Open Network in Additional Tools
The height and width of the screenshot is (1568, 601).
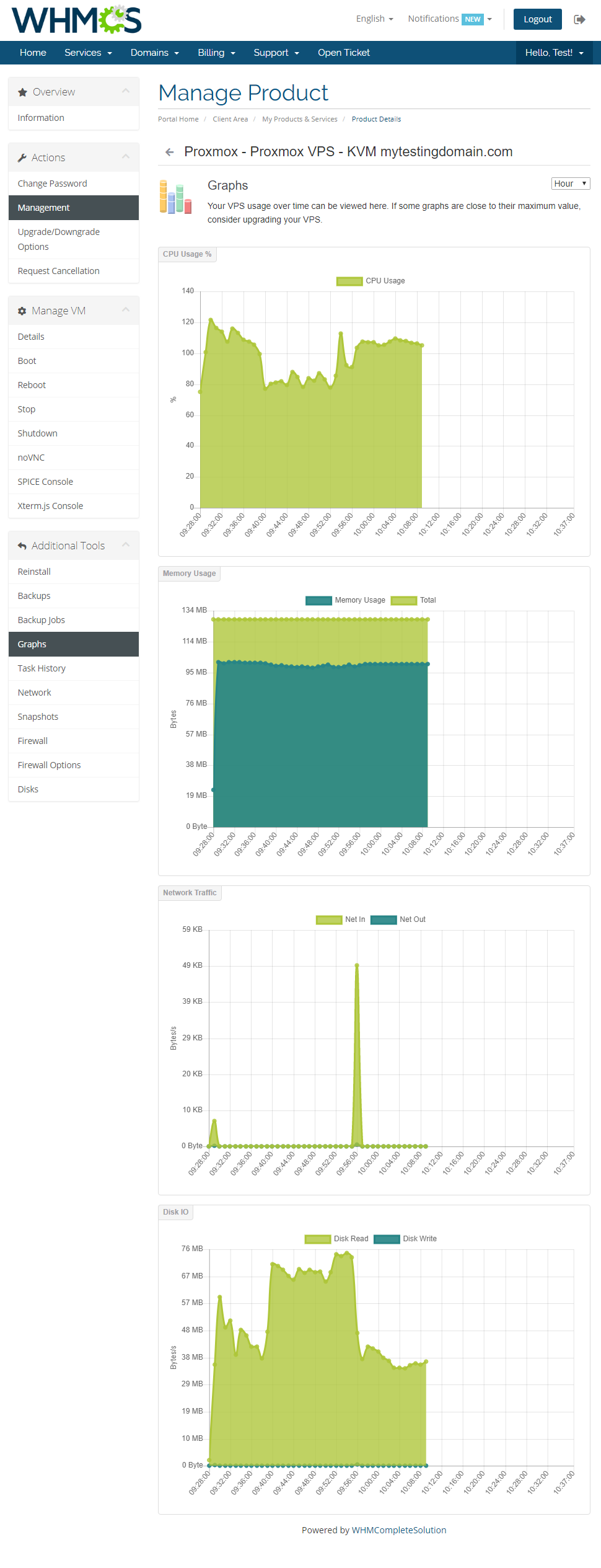click(74, 693)
